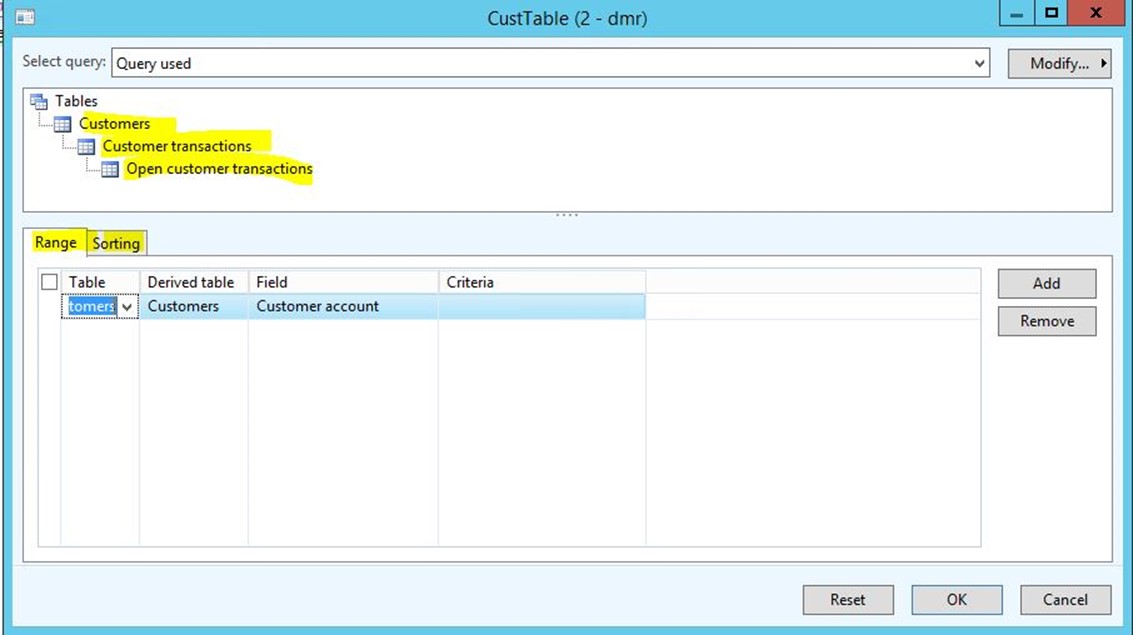This screenshot has width=1133, height=635.
Task: Click the Criteria column header
Action: [542, 282]
